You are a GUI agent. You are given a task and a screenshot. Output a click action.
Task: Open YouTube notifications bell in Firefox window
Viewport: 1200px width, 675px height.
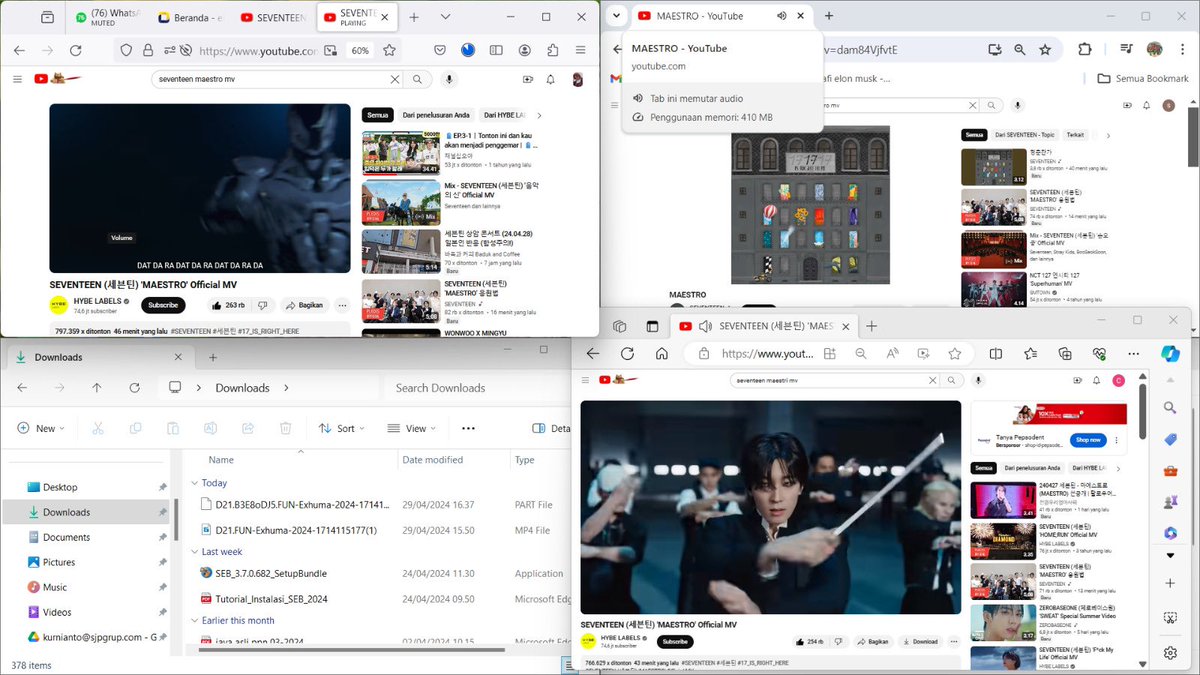(551, 79)
